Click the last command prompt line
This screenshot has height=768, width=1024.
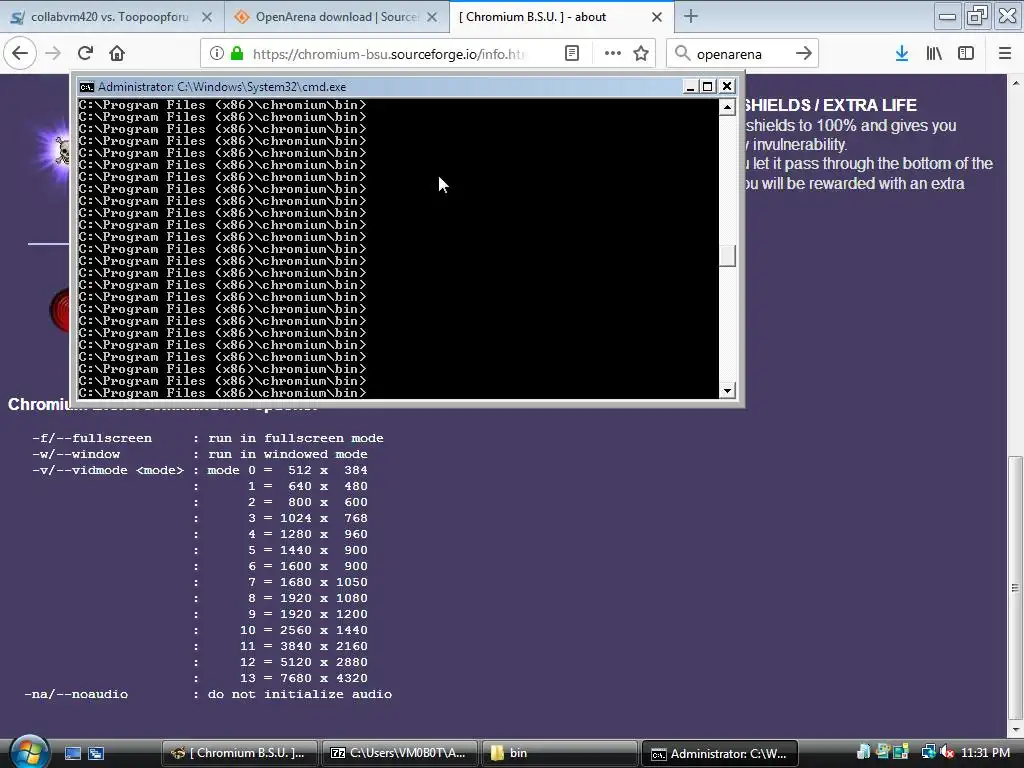click(x=222, y=392)
